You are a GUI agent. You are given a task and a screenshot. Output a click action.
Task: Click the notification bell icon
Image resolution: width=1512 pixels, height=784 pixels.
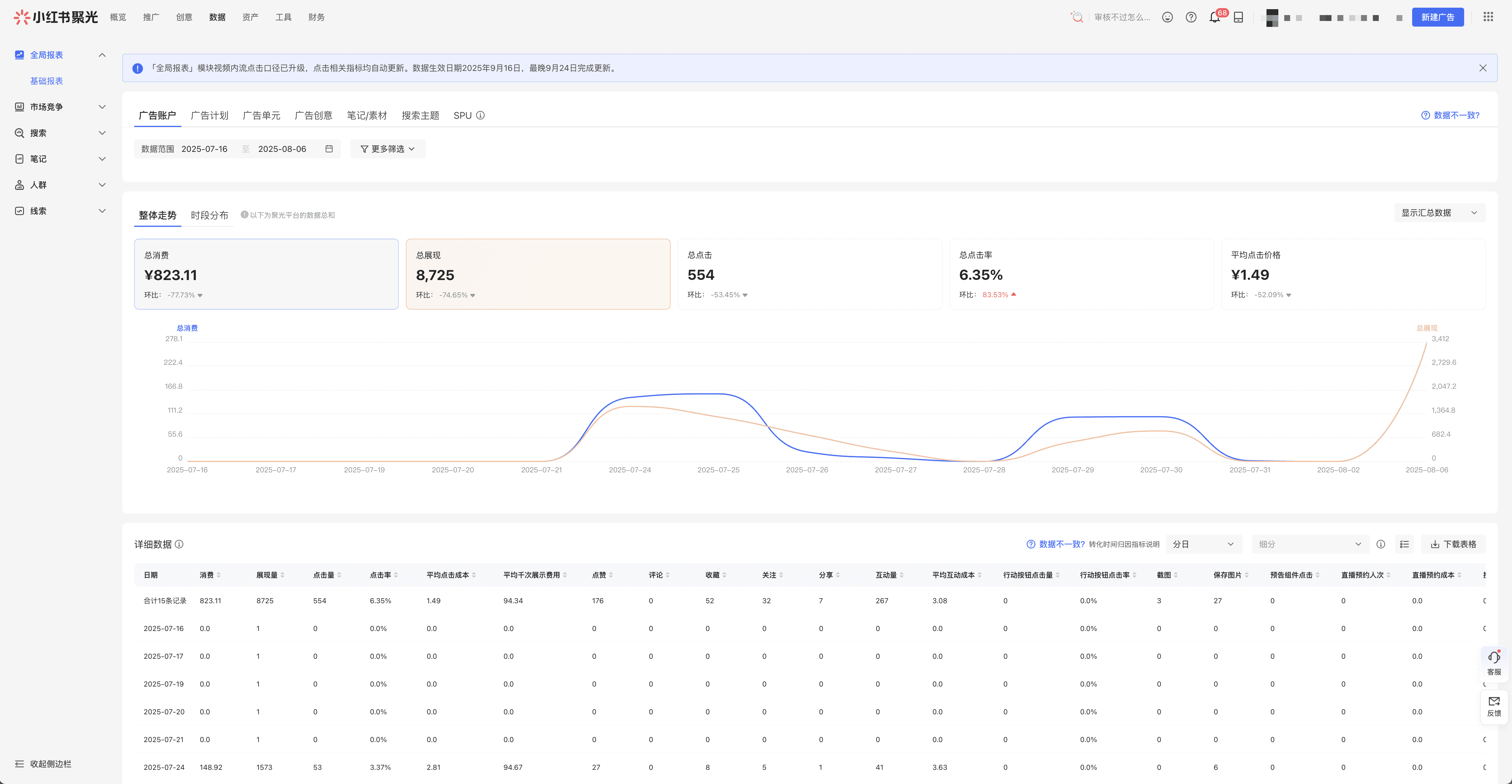1215,18
